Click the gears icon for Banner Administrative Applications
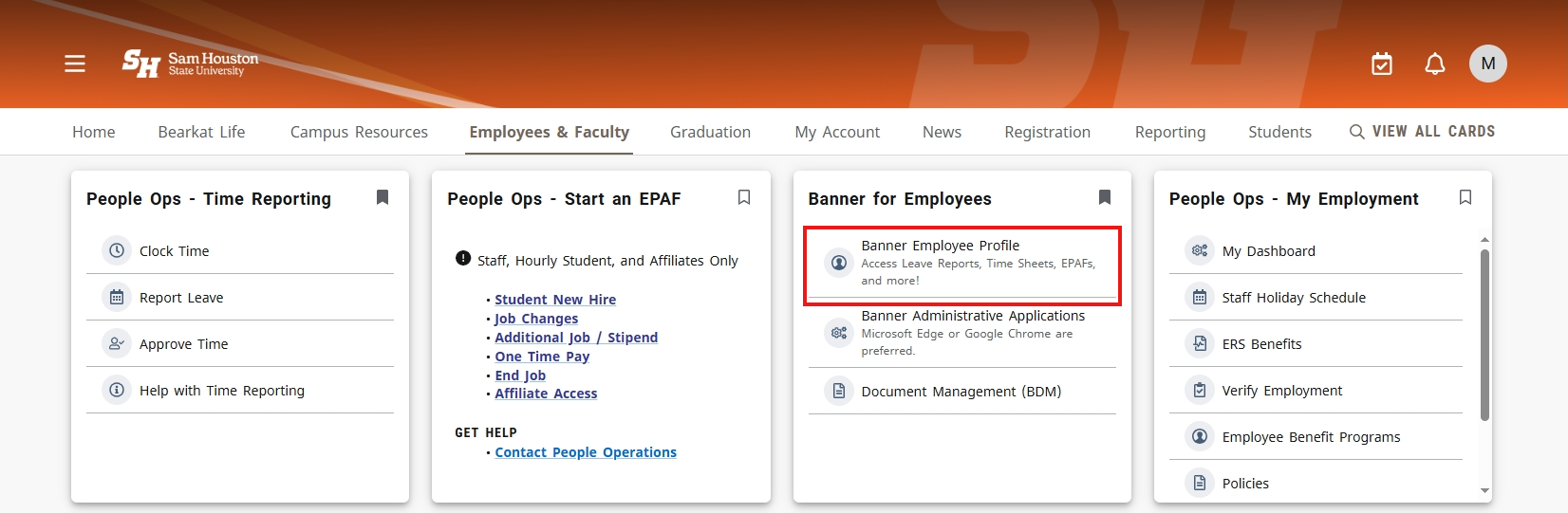The width and height of the screenshot is (1568, 513). pos(839,333)
